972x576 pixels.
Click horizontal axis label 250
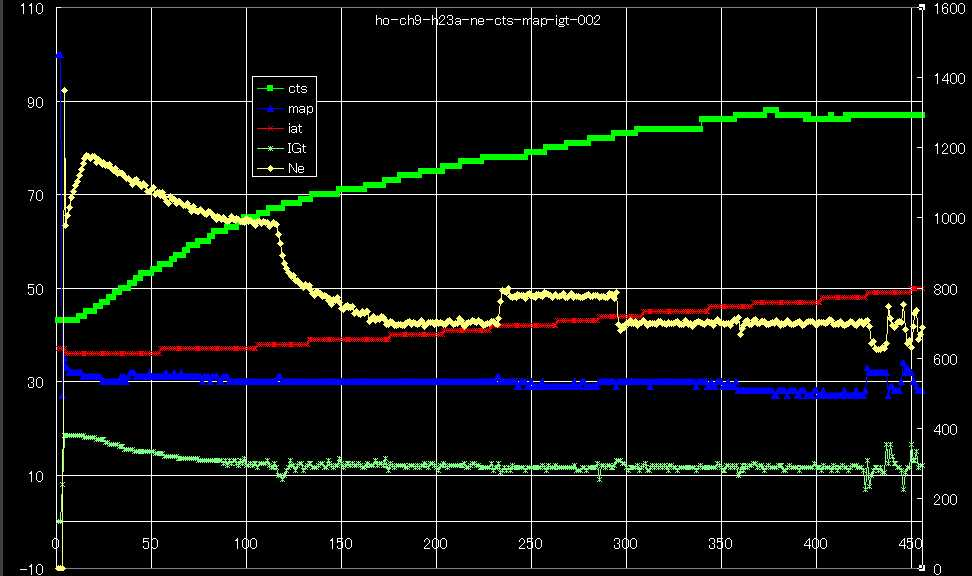530,544
